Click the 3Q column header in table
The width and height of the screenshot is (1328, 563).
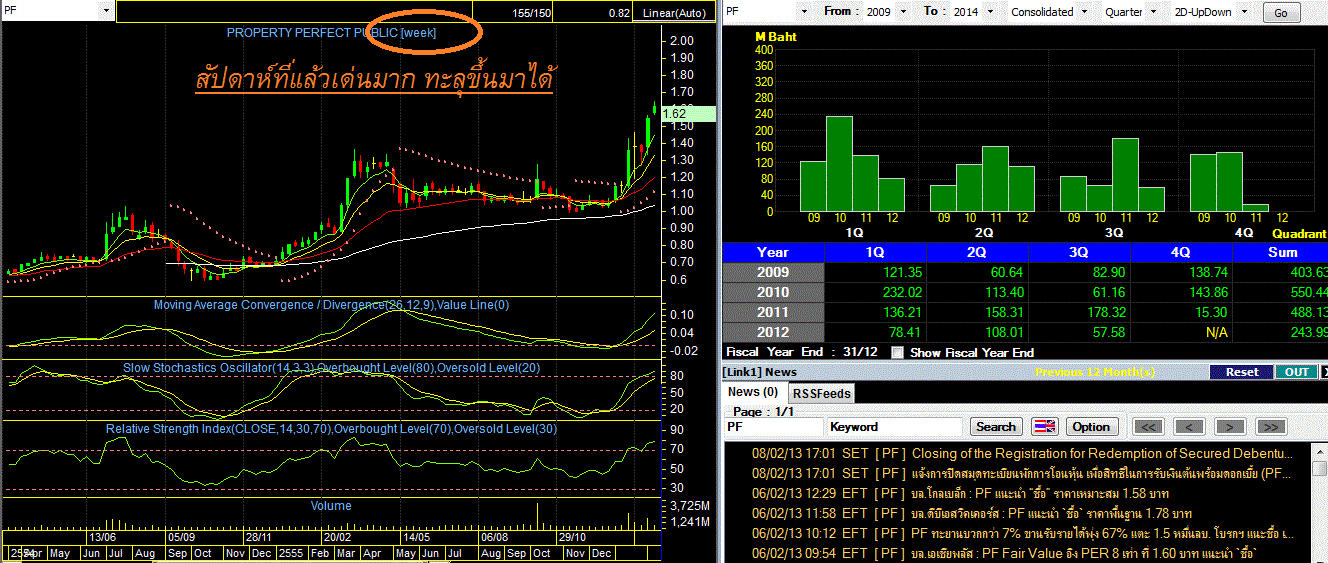(1079, 252)
